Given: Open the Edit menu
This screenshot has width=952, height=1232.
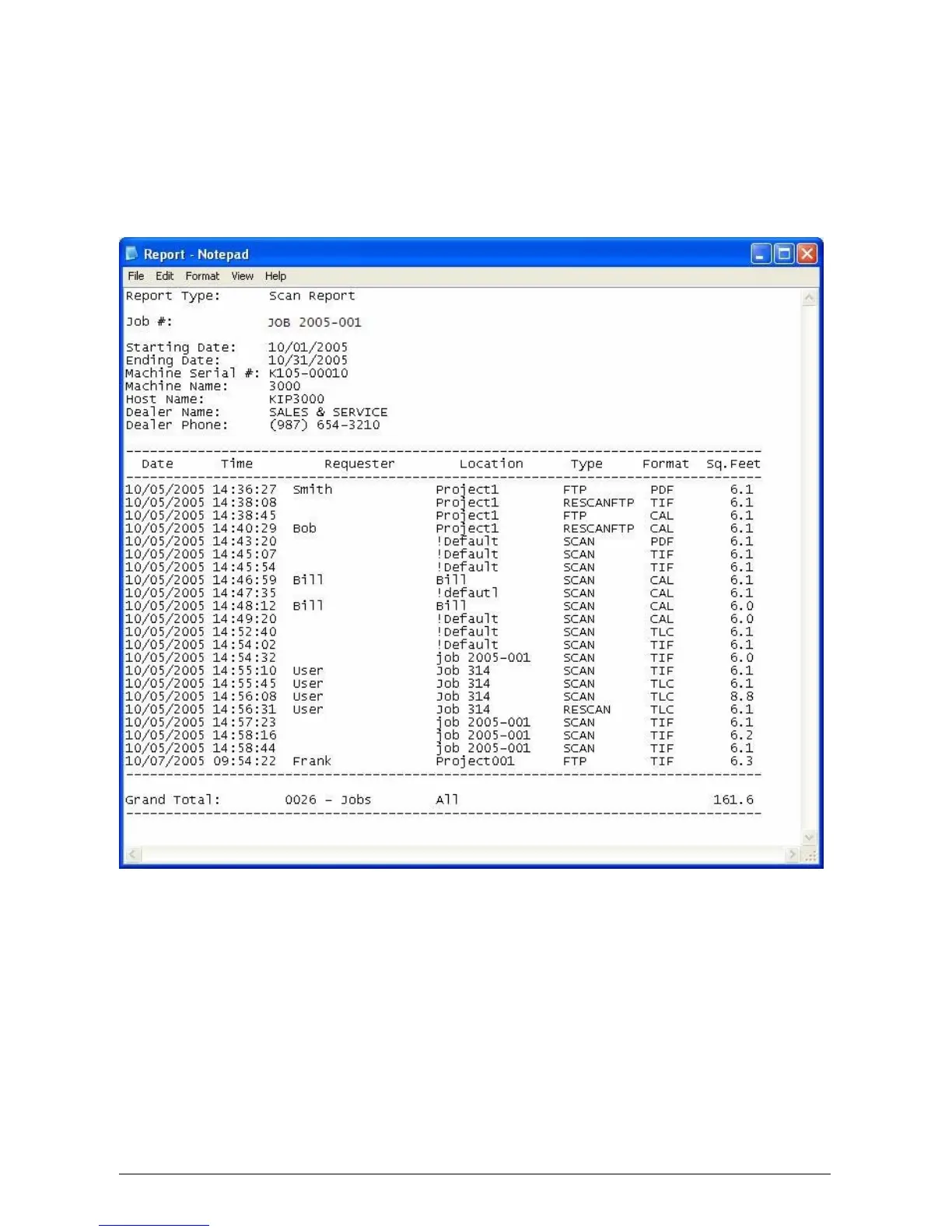Looking at the screenshot, I should pos(164,276).
